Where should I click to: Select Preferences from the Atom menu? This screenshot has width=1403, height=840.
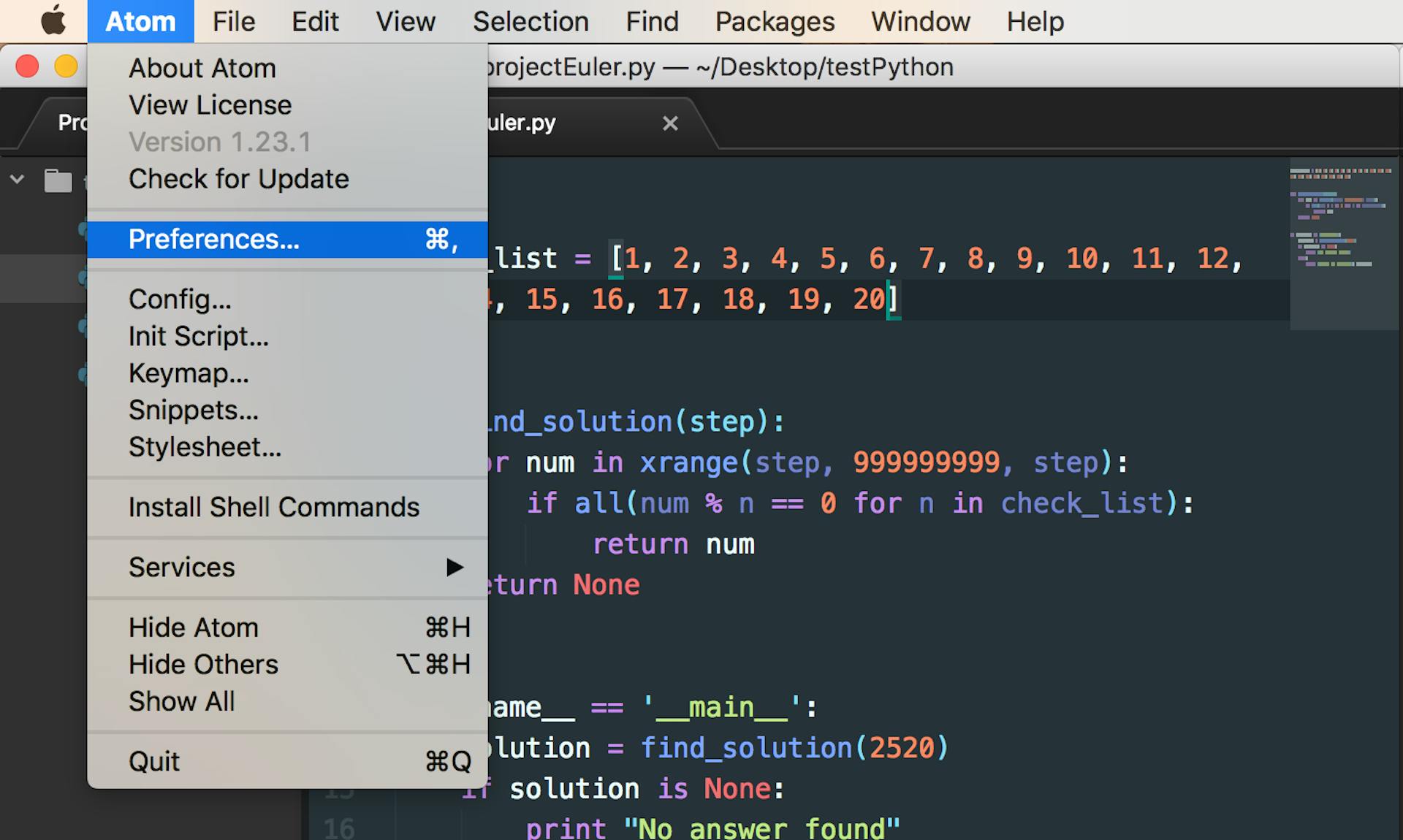[214, 239]
